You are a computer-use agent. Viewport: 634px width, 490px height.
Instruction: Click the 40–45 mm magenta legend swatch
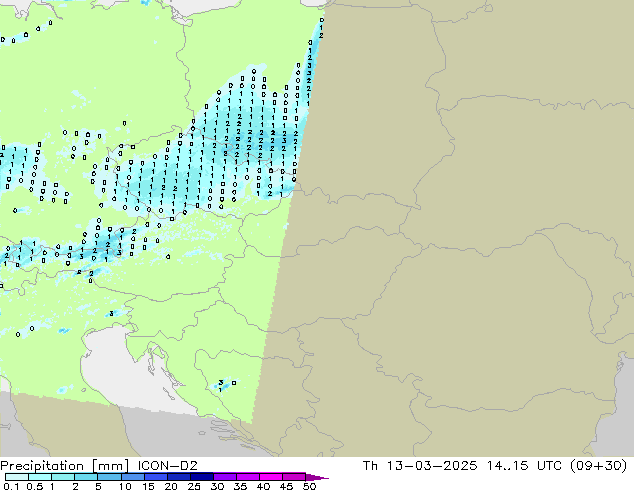coord(271,477)
